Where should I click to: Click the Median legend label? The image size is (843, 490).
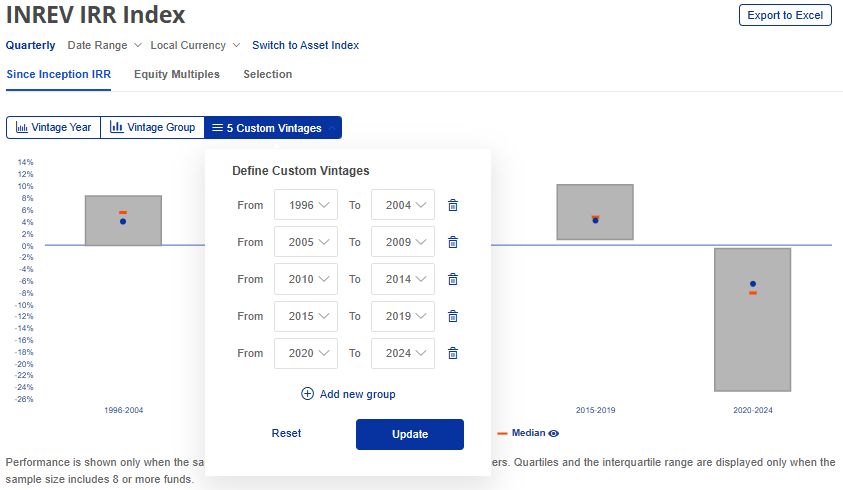(528, 433)
